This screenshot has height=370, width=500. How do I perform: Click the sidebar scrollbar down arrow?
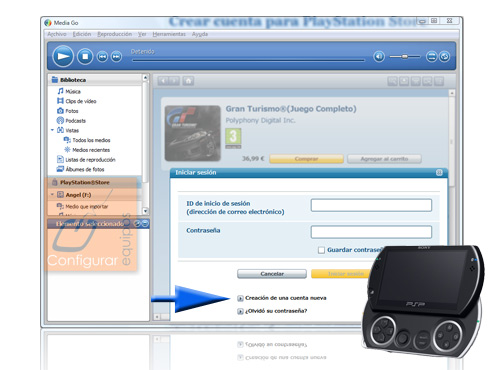(x=145, y=211)
